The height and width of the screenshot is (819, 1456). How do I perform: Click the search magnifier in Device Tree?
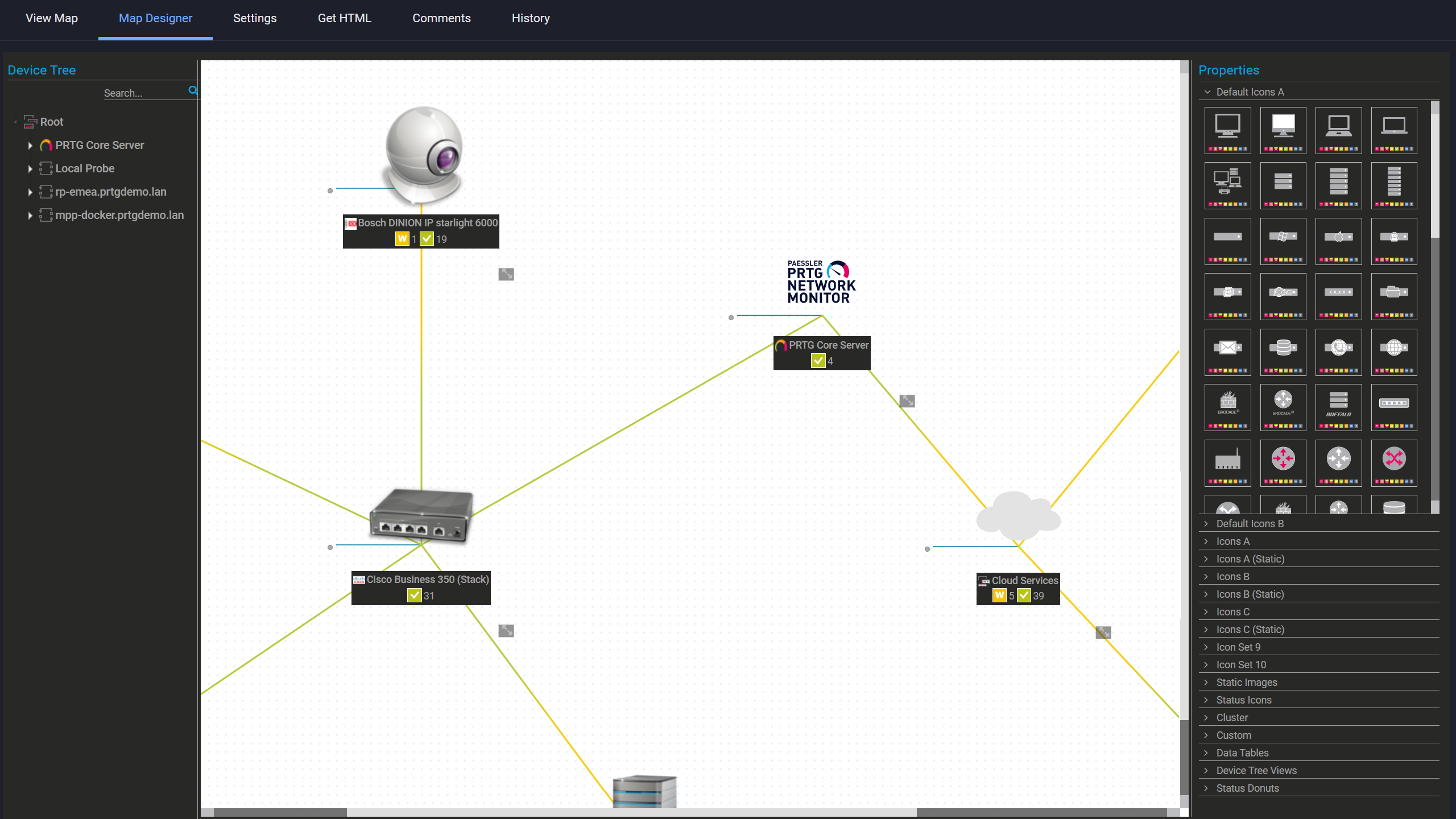193,90
